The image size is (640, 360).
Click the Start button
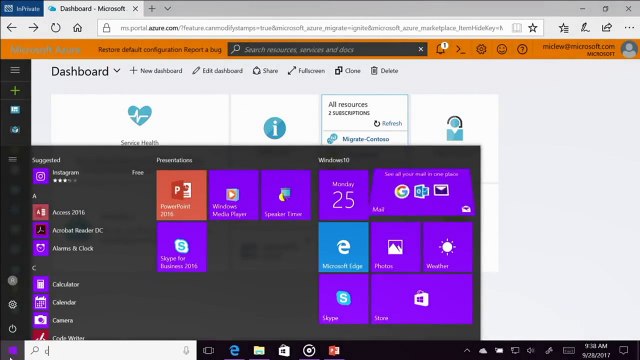click(12, 350)
